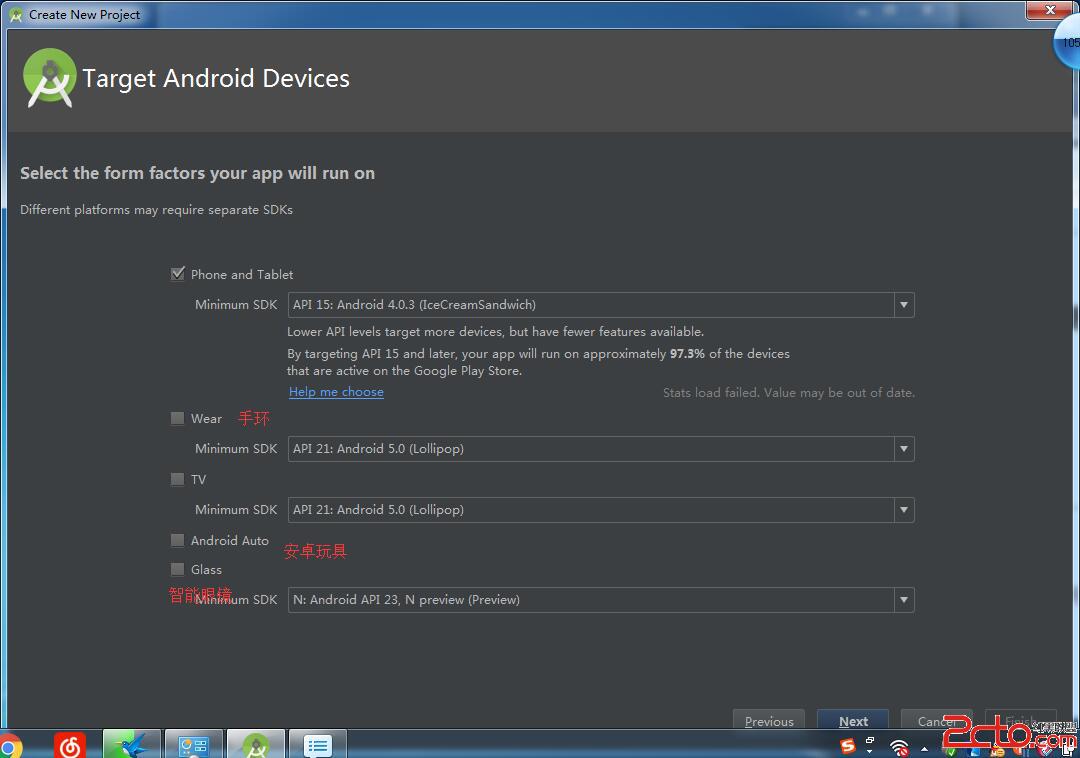The width and height of the screenshot is (1080, 758).
Task: Click the TV API 21 Lollipop combo box
Action: tap(601, 510)
